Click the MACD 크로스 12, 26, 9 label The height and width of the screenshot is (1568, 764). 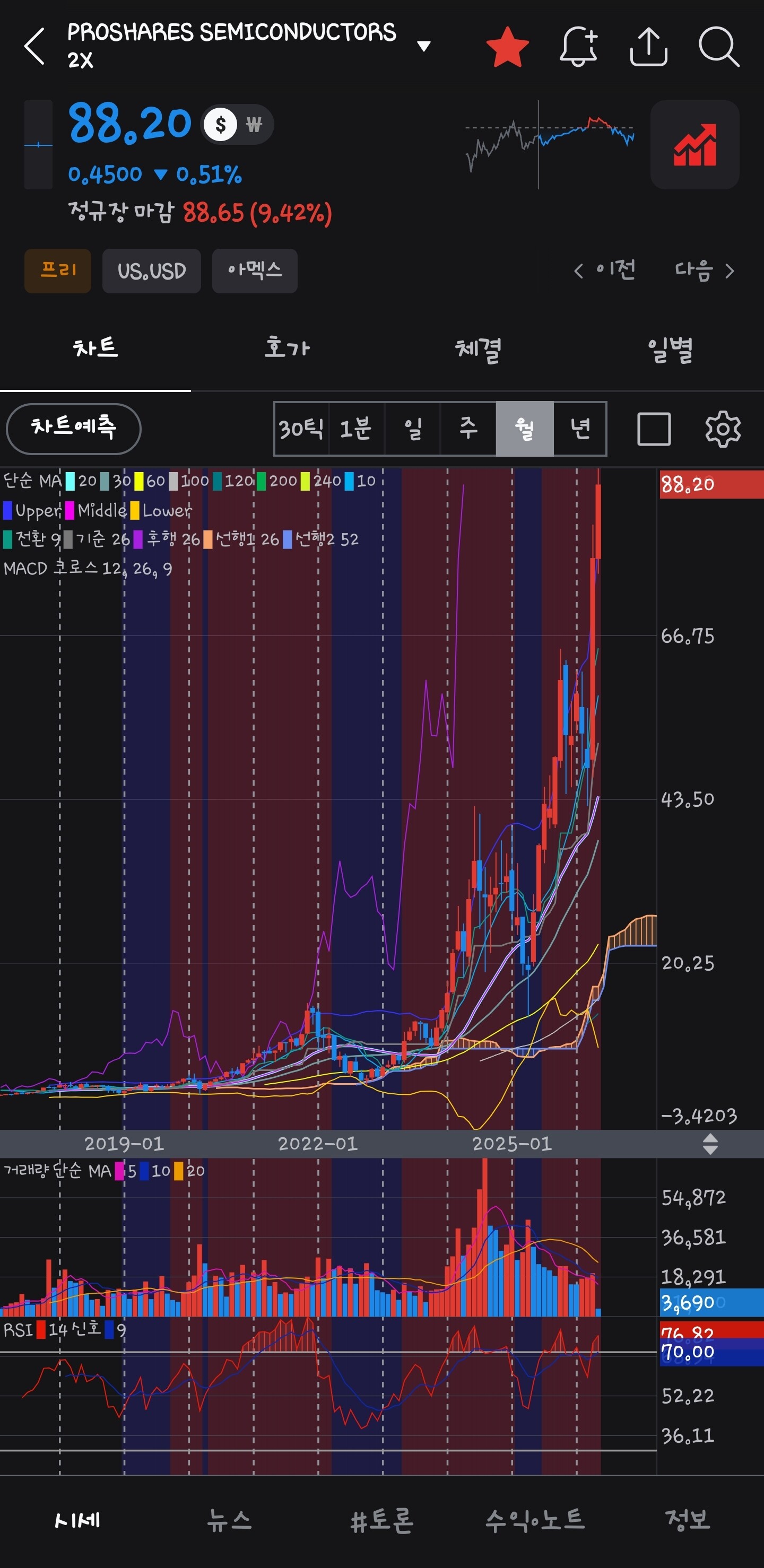[x=88, y=569]
